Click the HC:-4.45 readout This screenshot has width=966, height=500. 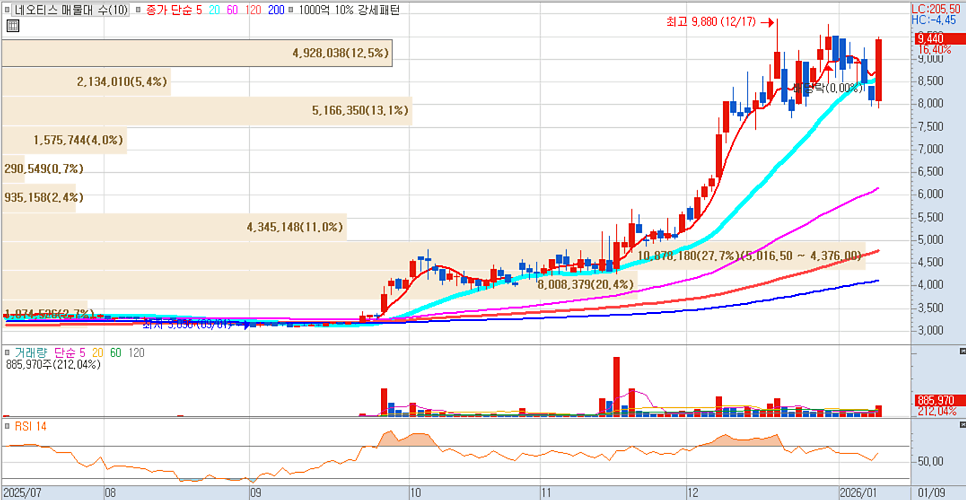point(934,20)
